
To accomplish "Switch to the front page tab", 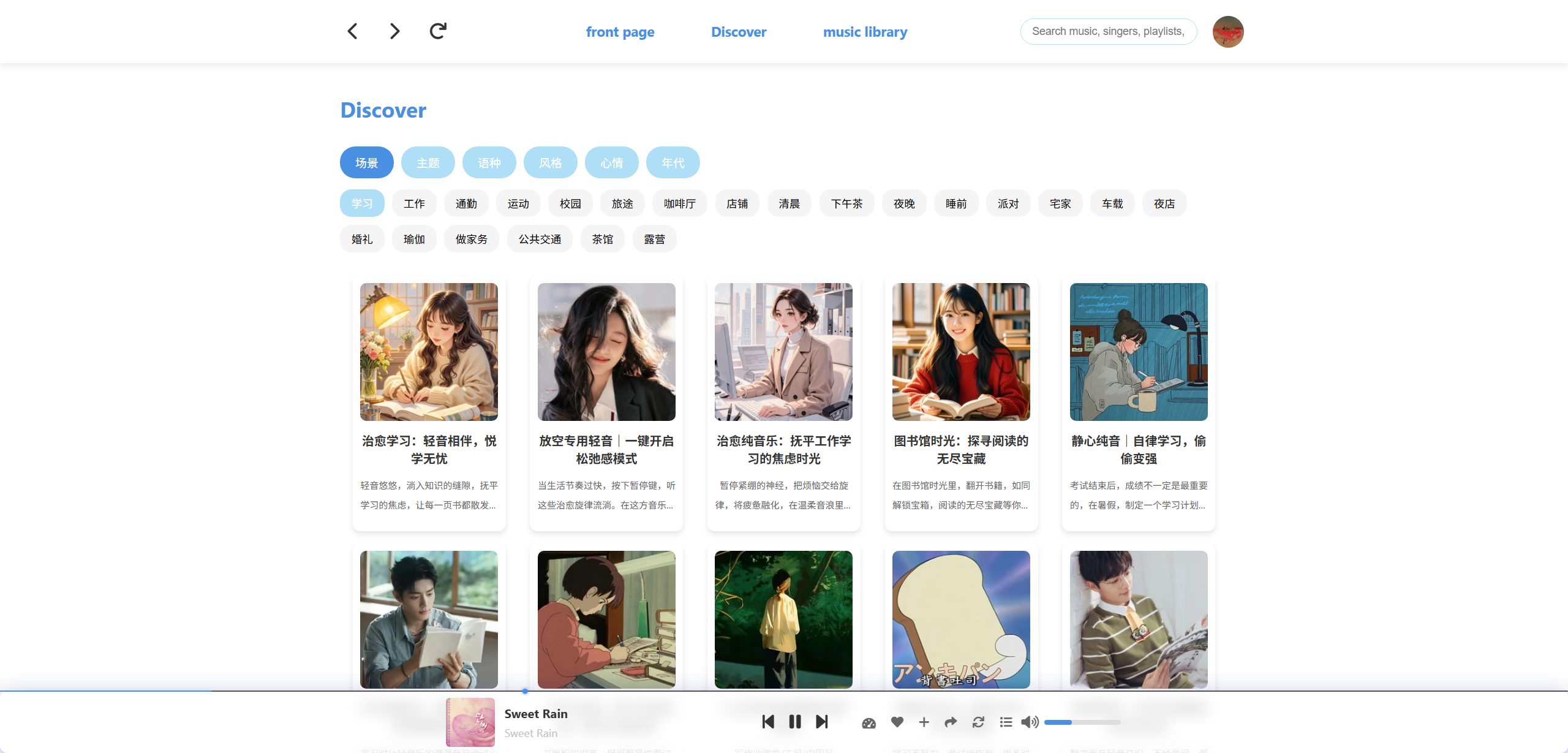I will tap(620, 32).
